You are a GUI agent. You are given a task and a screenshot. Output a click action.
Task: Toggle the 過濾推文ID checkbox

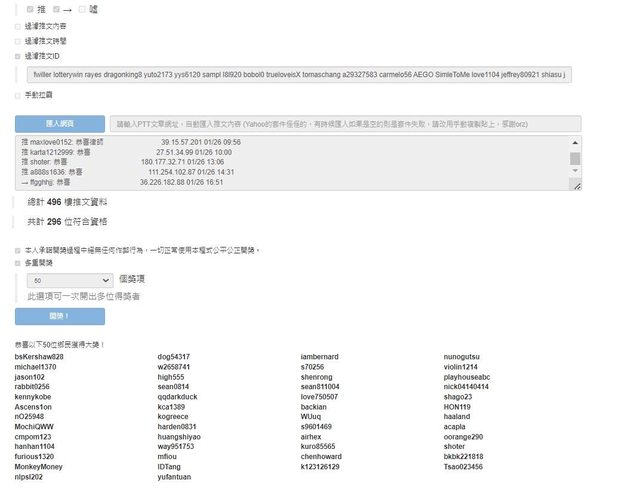[17, 56]
